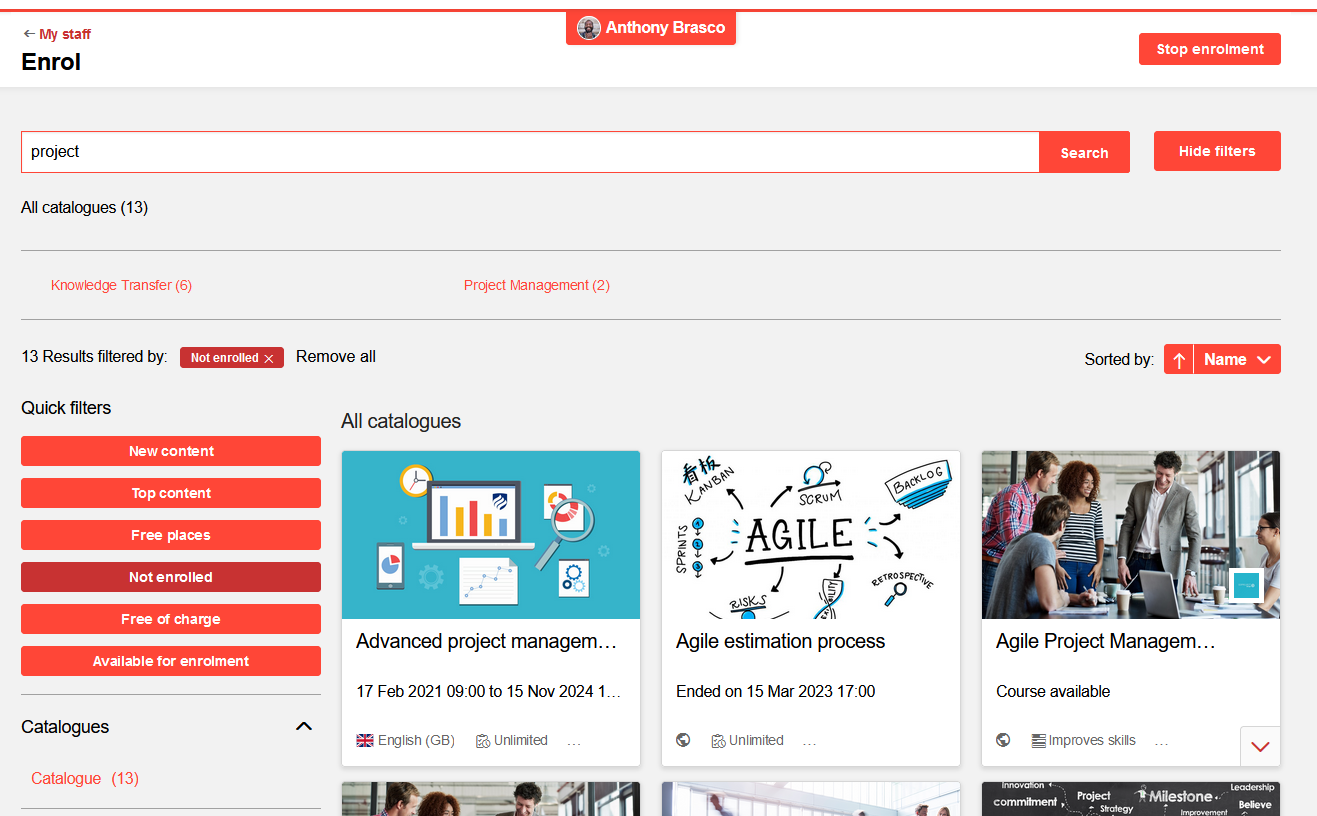Select Knowledge Transfer (6) catalogue
The width and height of the screenshot is (1317, 816).
(x=121, y=285)
